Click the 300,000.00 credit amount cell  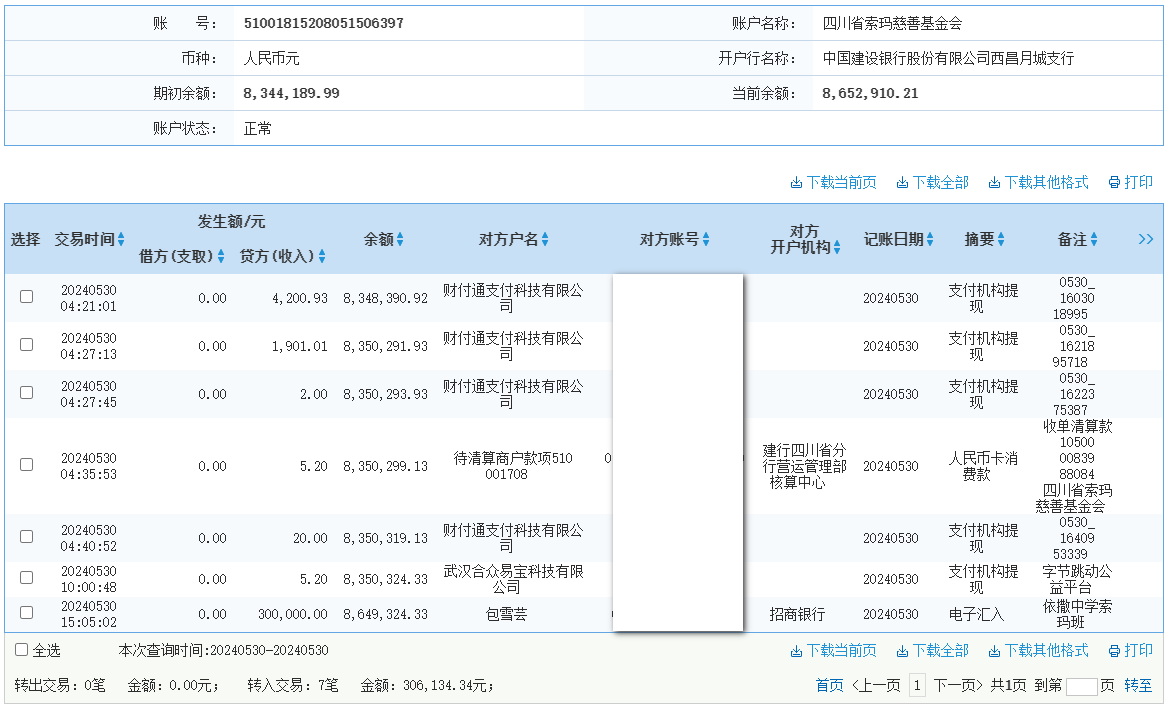(x=292, y=615)
